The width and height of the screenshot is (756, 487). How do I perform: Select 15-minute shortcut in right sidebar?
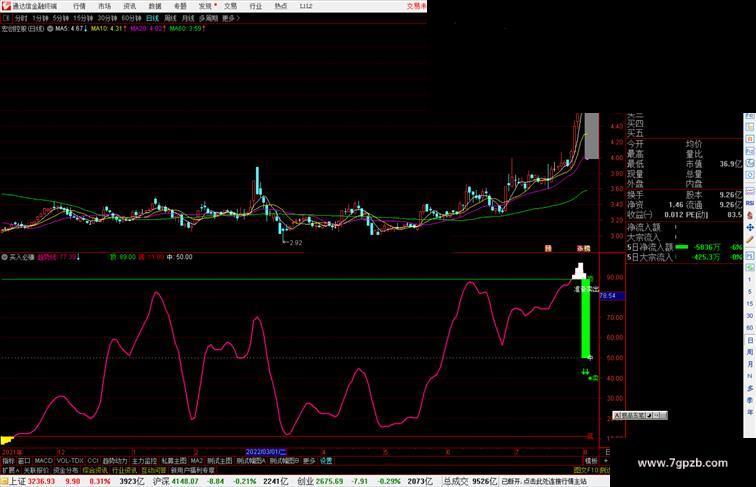click(x=750, y=304)
